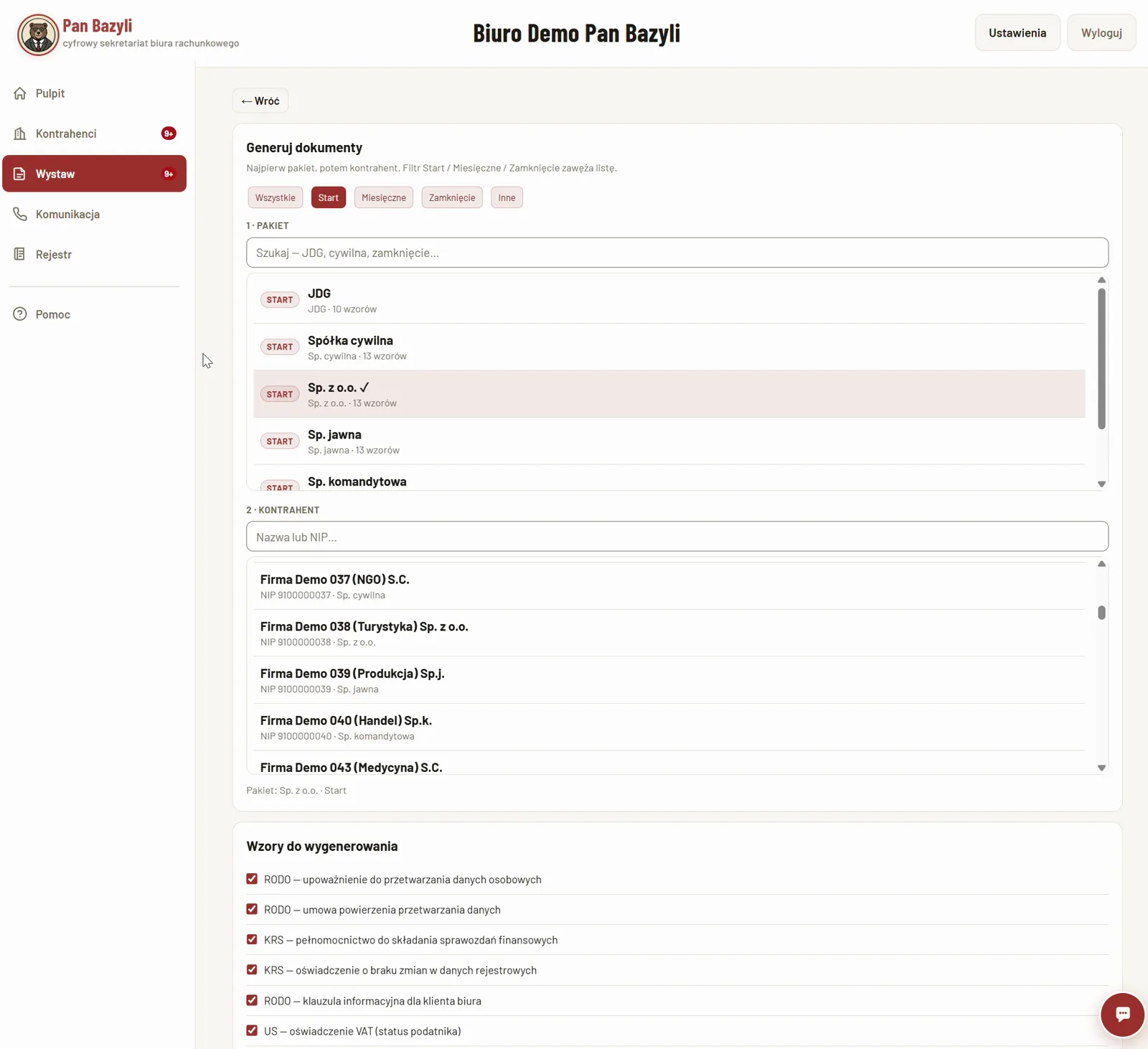Viewport: 1148px width, 1049px height.
Task: Select the Inne filter chip
Action: click(x=507, y=197)
